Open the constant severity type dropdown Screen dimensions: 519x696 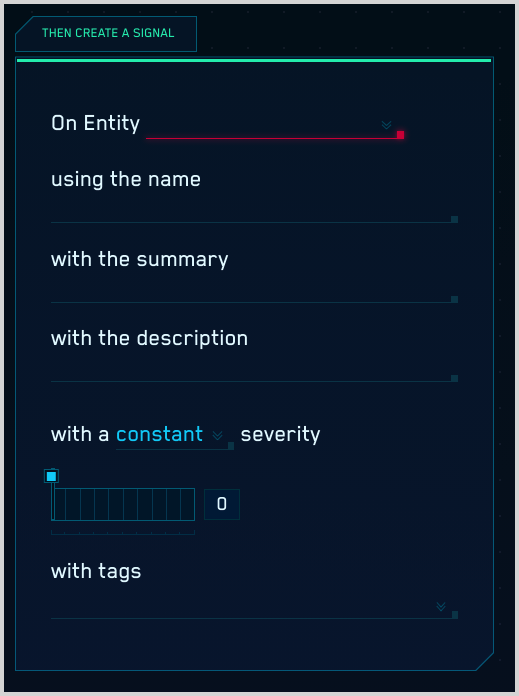point(174,436)
